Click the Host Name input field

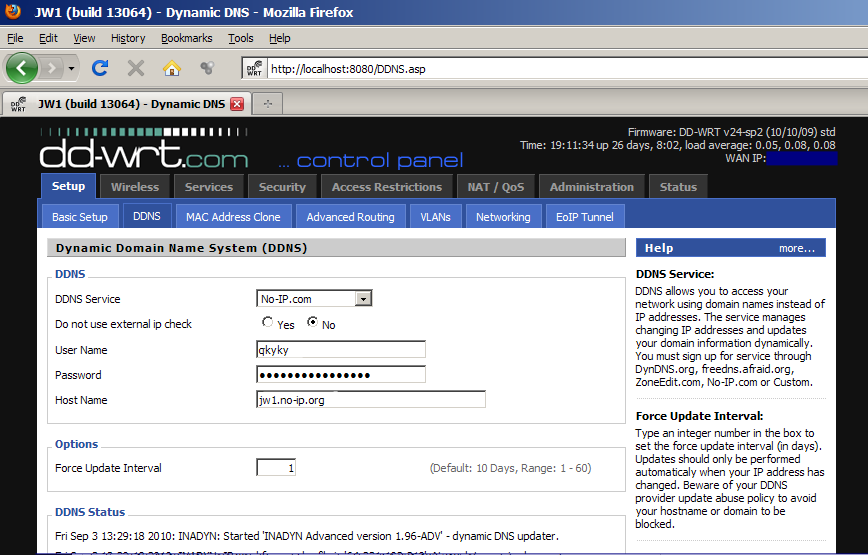tap(371, 400)
